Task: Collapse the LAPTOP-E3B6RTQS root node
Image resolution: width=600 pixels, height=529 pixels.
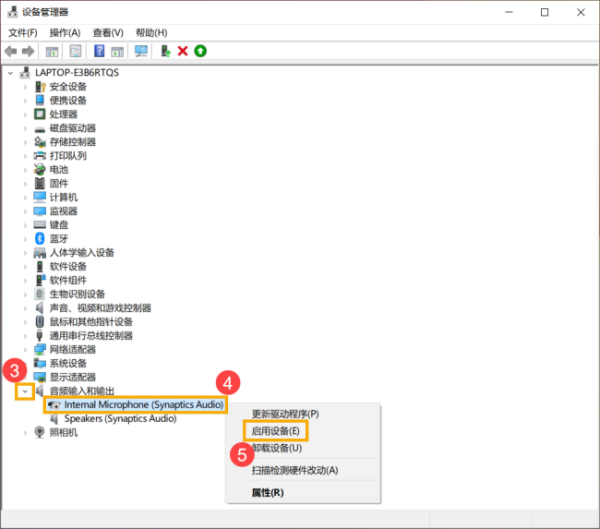Action: (x=11, y=73)
